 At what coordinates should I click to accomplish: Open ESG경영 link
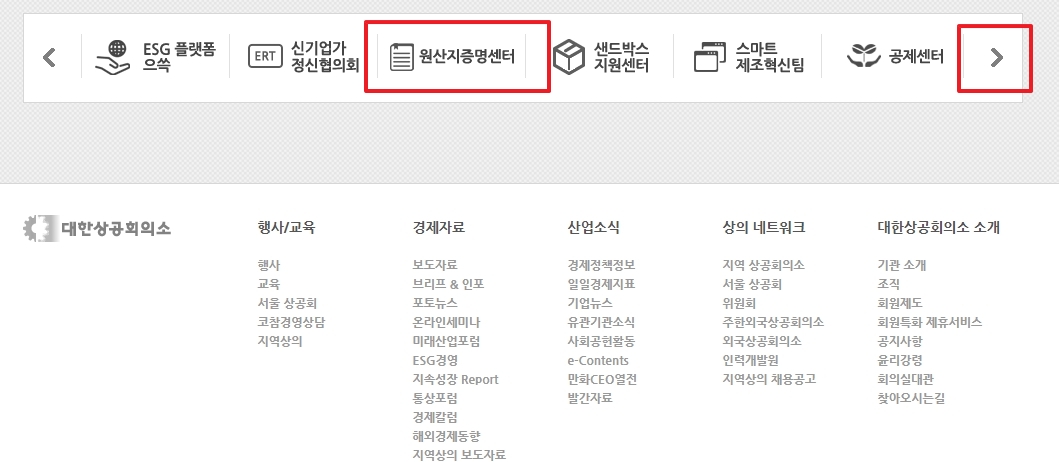(435, 360)
